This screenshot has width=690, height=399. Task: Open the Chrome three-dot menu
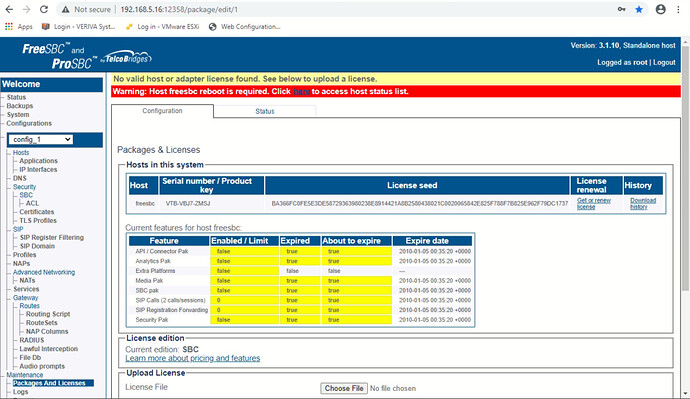pos(678,9)
